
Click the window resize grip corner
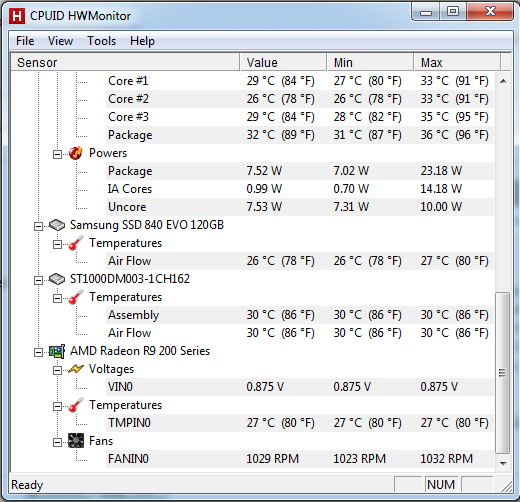(507, 487)
